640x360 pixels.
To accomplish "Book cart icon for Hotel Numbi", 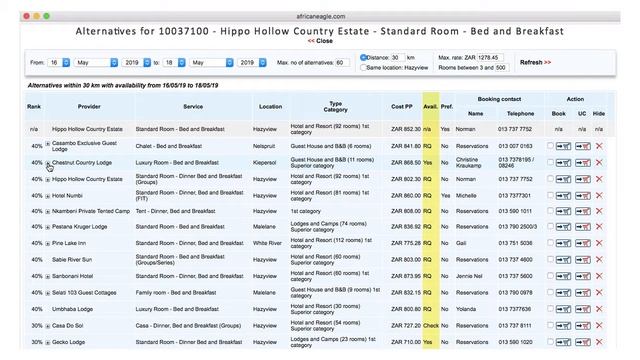I will click(563, 196).
